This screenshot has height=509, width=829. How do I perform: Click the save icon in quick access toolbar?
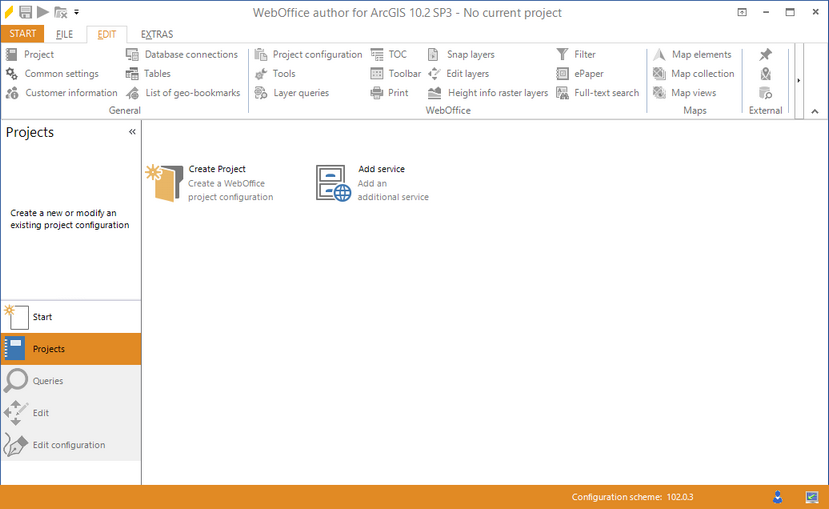pyautogui.click(x=25, y=12)
